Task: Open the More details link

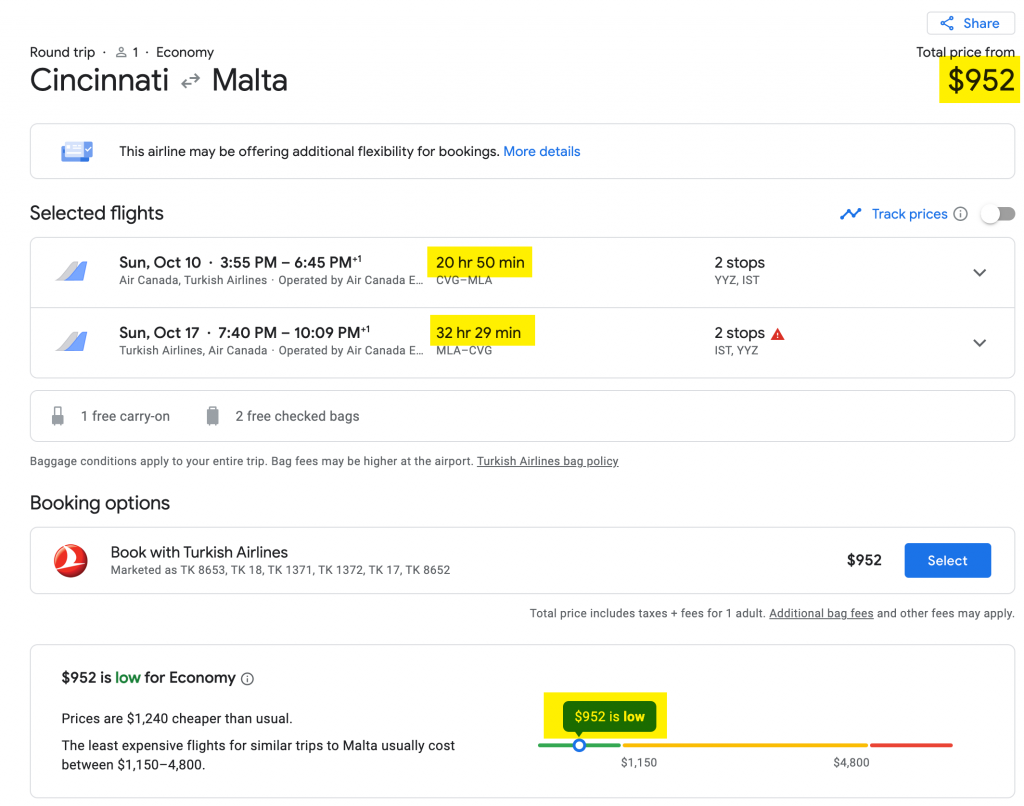Action: 542,152
